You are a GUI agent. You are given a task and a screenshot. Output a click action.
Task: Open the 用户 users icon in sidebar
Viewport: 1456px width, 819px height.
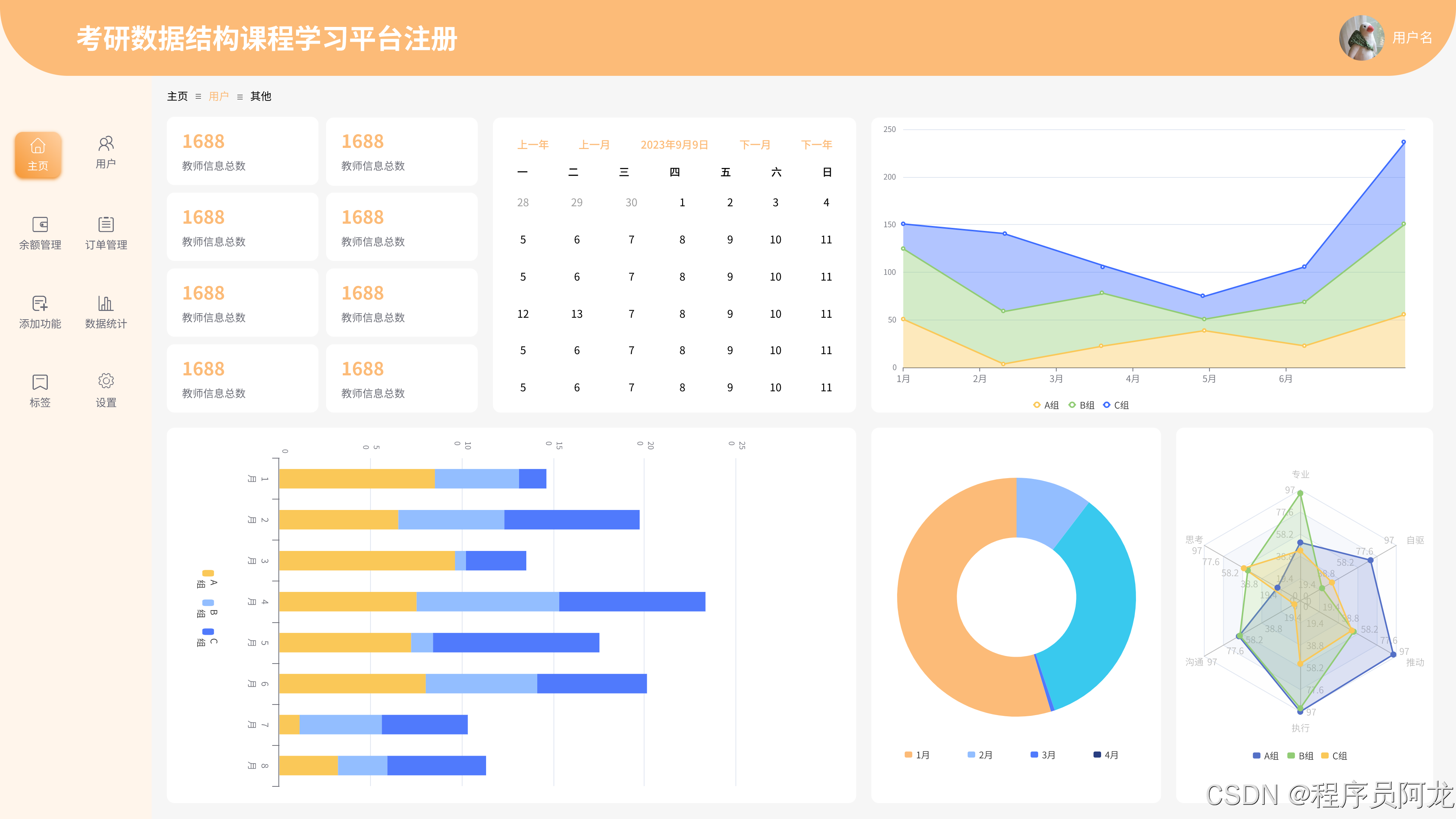pyautogui.click(x=106, y=144)
